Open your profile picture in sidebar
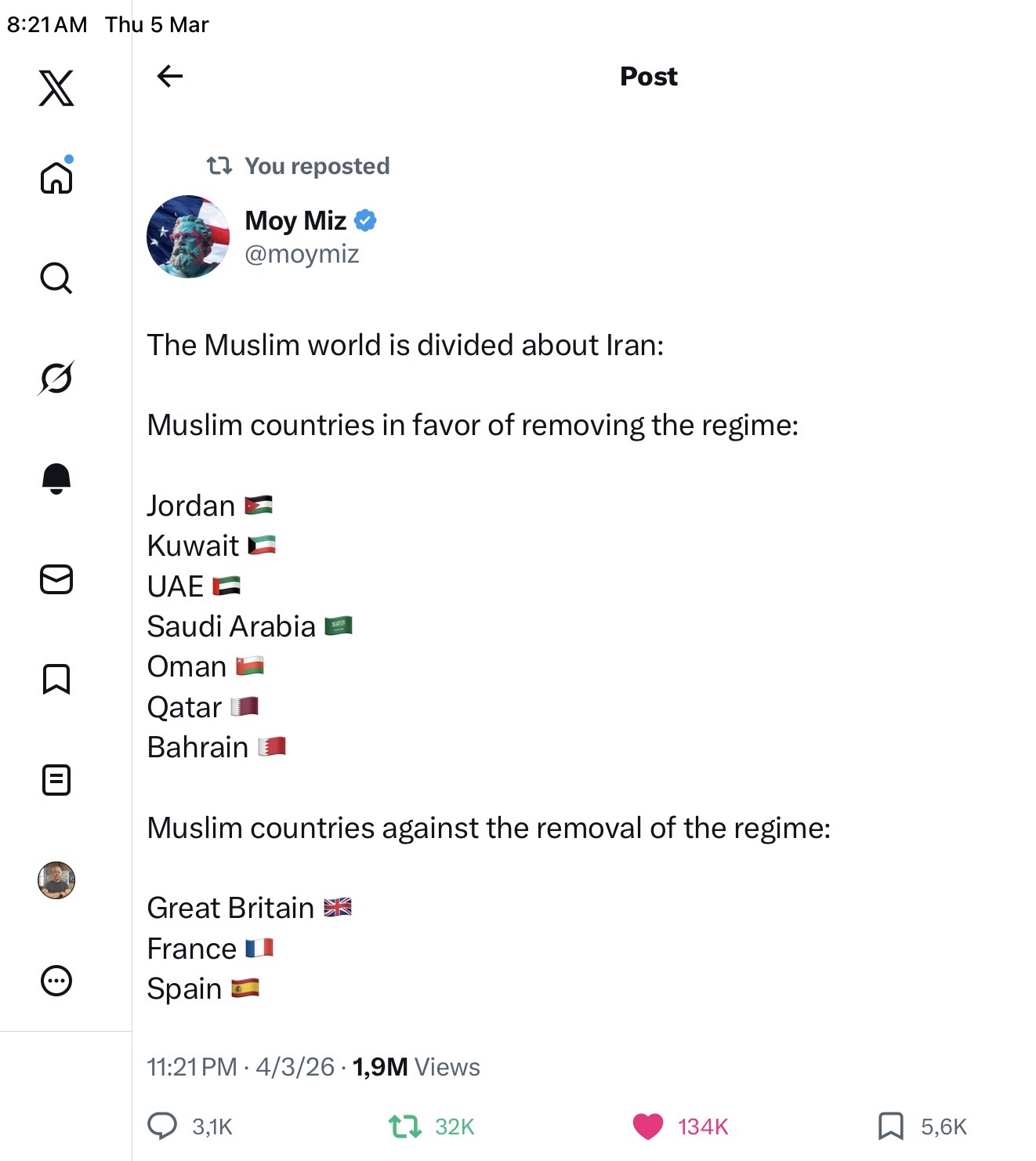This screenshot has width=1036, height=1161. coord(56,880)
